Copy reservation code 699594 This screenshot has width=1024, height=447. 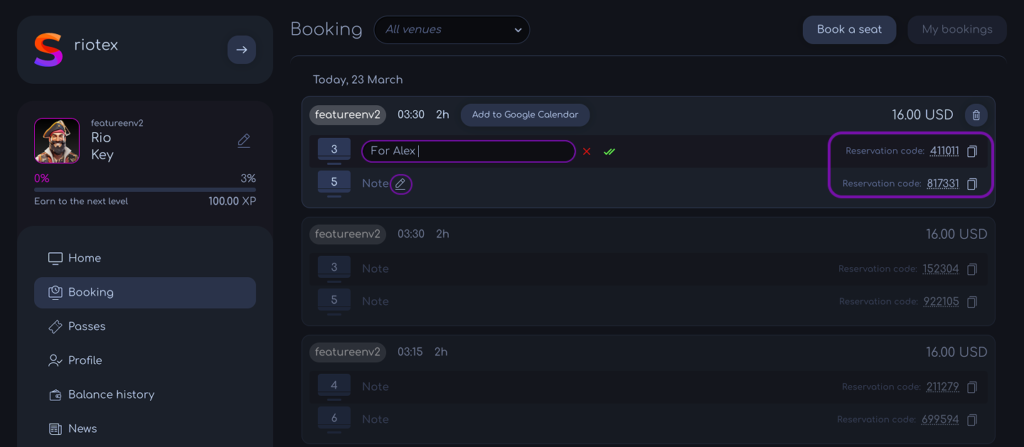[x=972, y=420]
